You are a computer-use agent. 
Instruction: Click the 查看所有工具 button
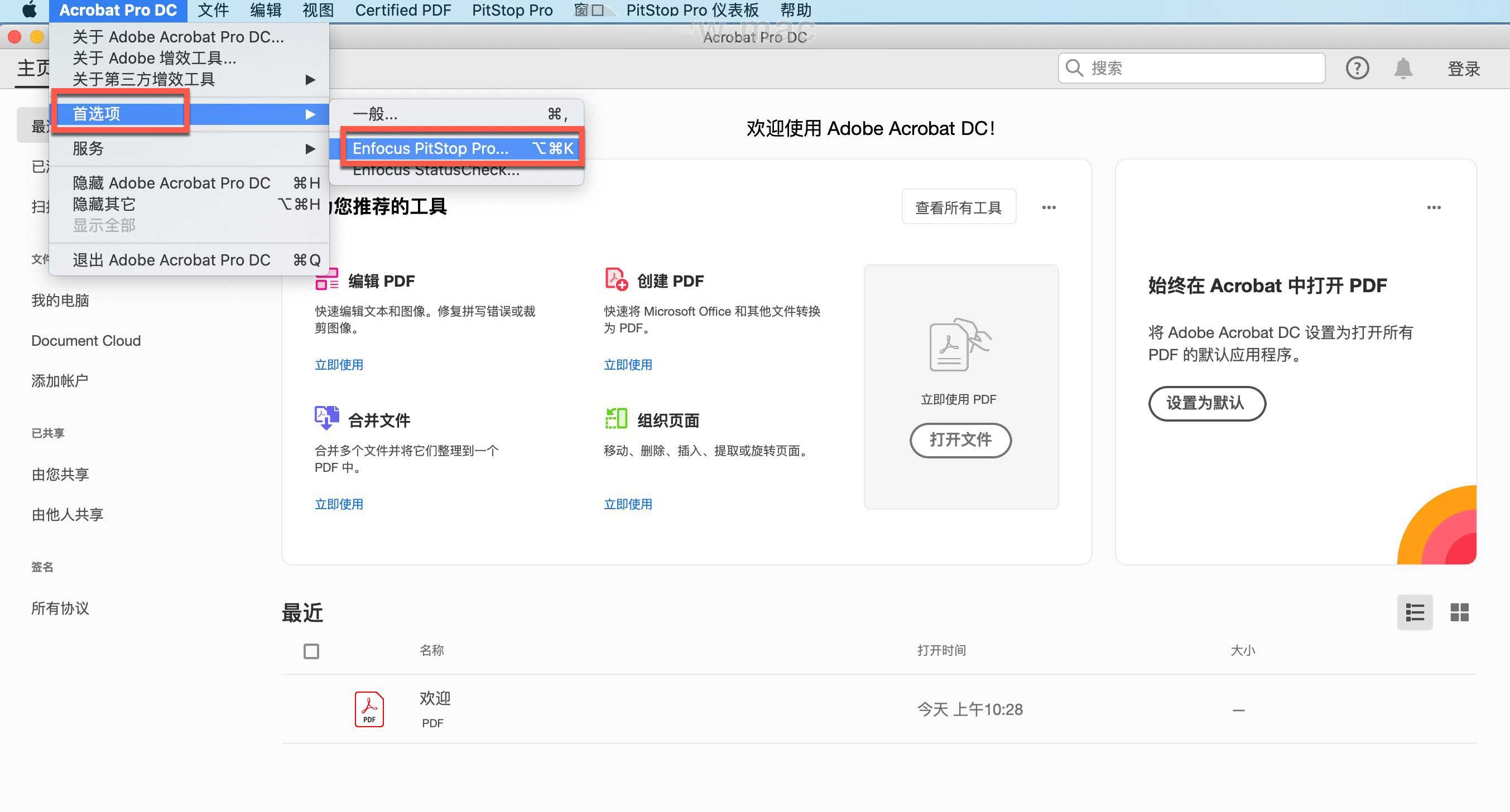[959, 207]
